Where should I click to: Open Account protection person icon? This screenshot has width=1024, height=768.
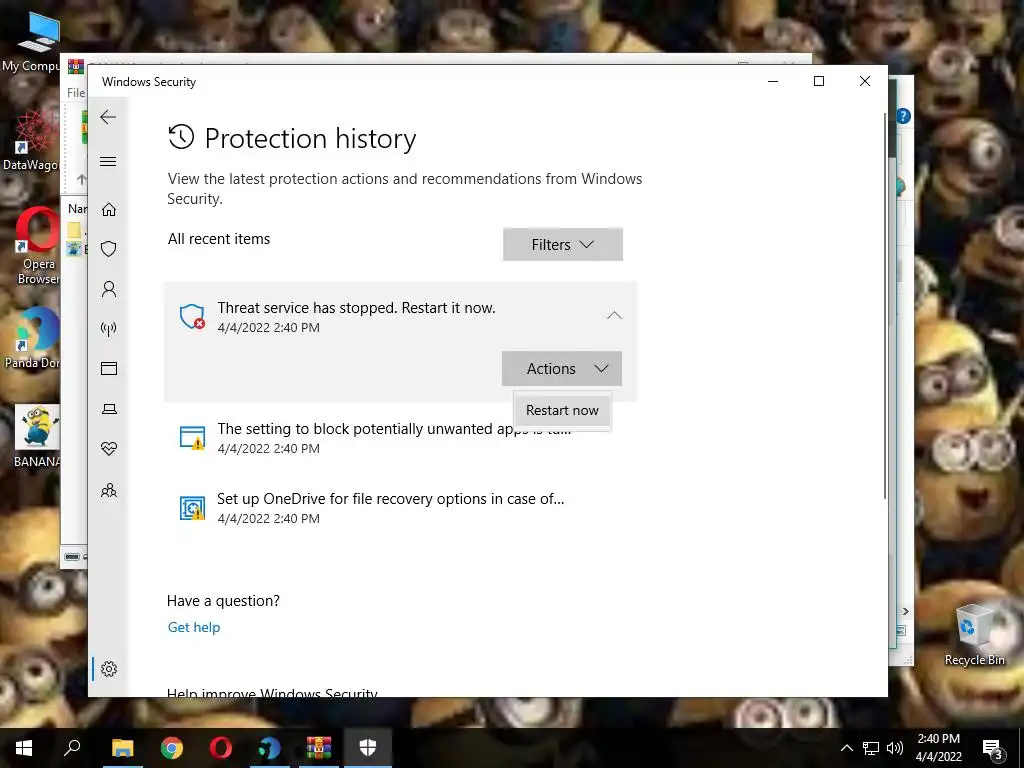point(109,289)
